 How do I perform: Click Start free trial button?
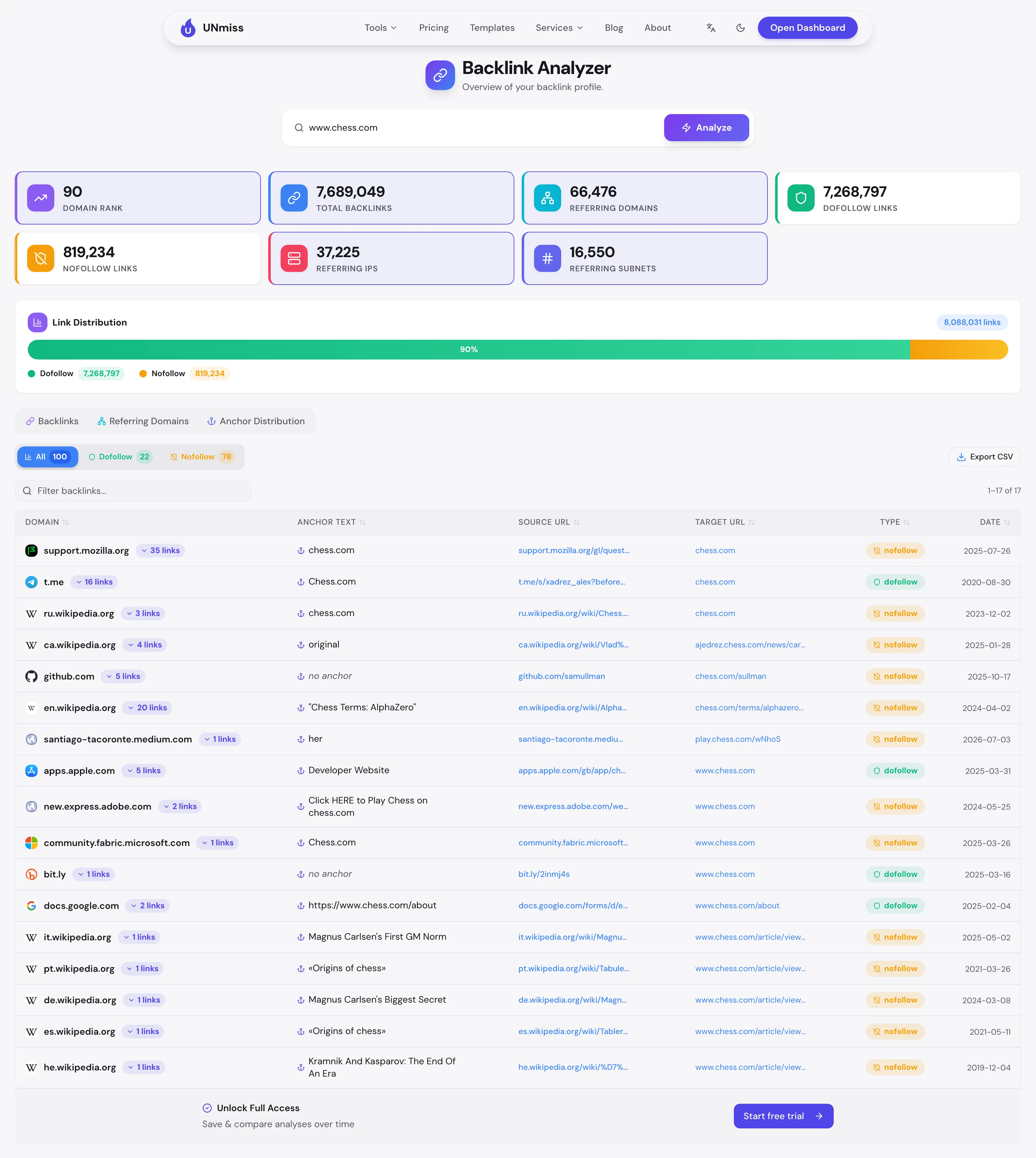coord(783,1116)
